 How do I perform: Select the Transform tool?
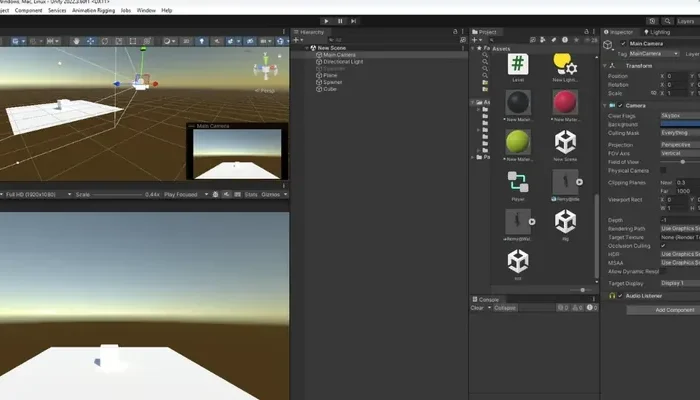click(x=147, y=41)
